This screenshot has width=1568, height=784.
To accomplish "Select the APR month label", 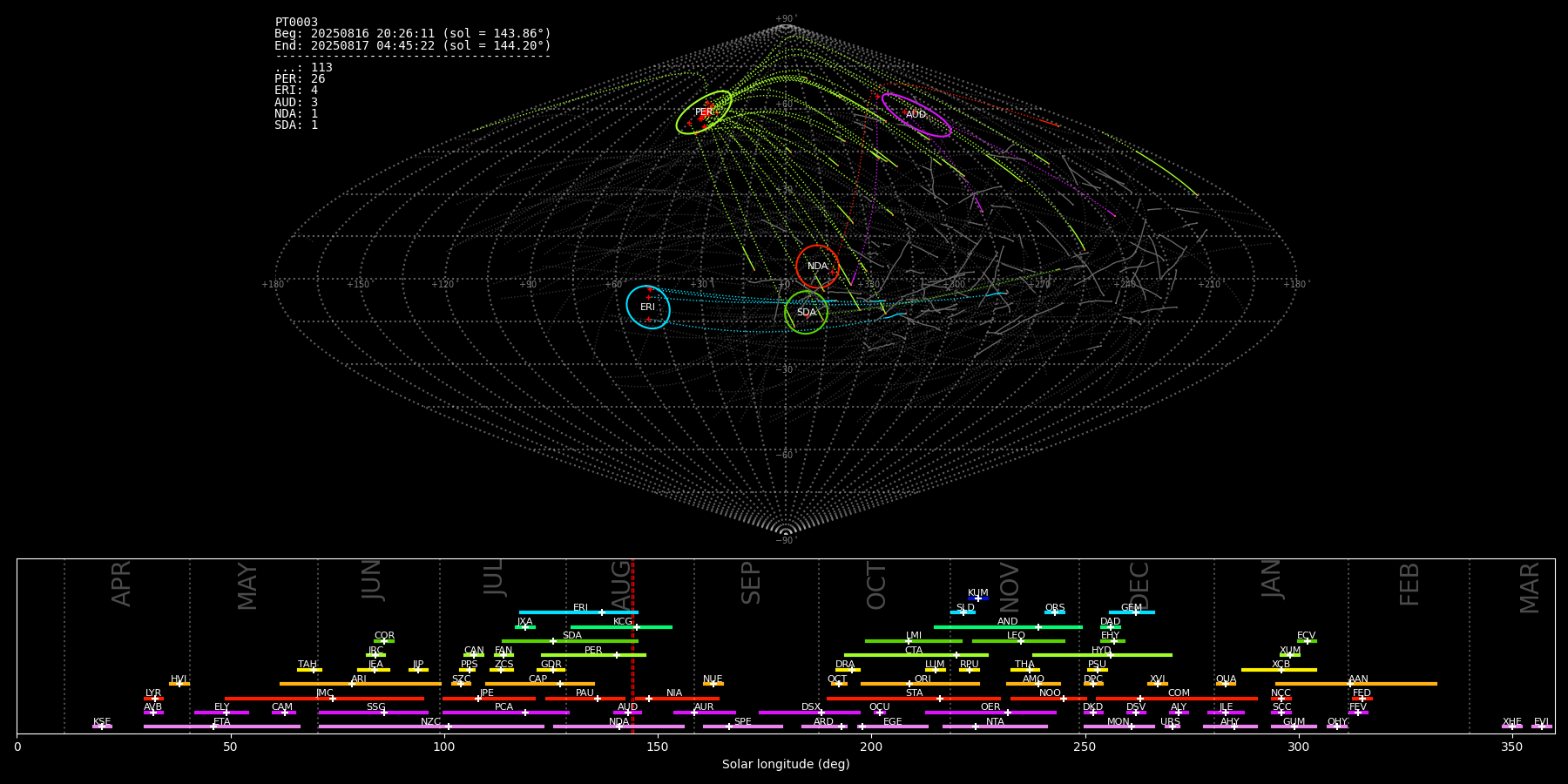I will (x=121, y=584).
